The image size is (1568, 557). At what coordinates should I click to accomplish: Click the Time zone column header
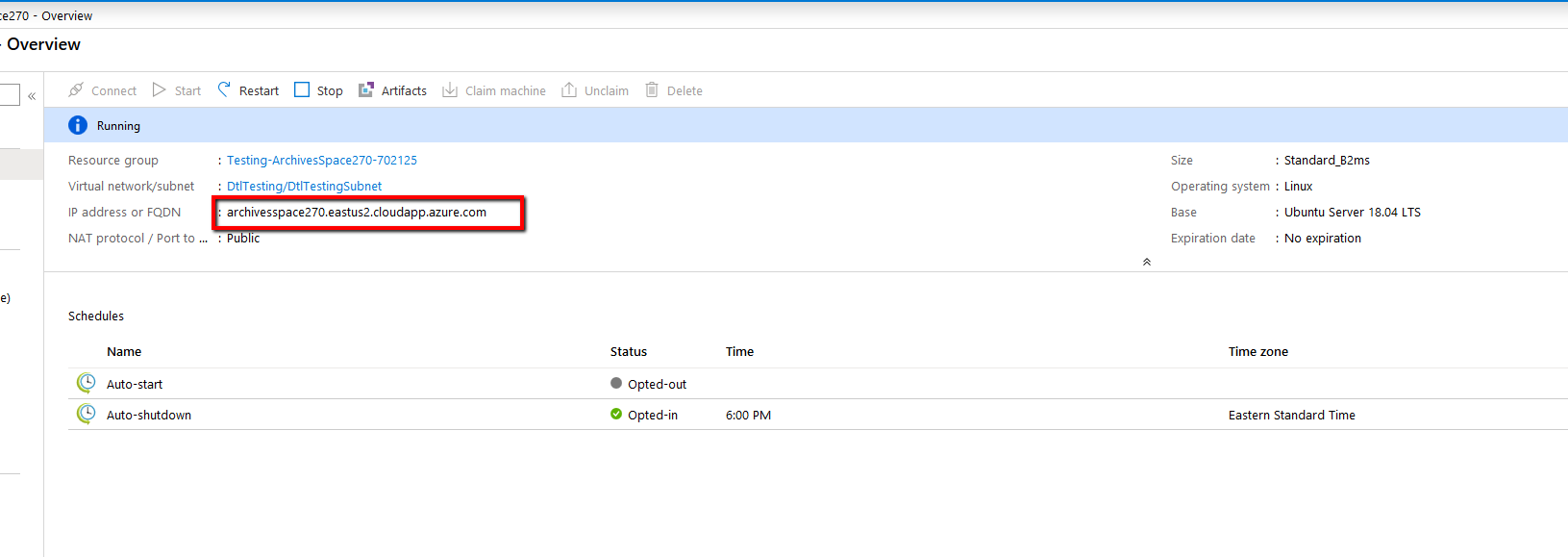pyautogui.click(x=1257, y=351)
